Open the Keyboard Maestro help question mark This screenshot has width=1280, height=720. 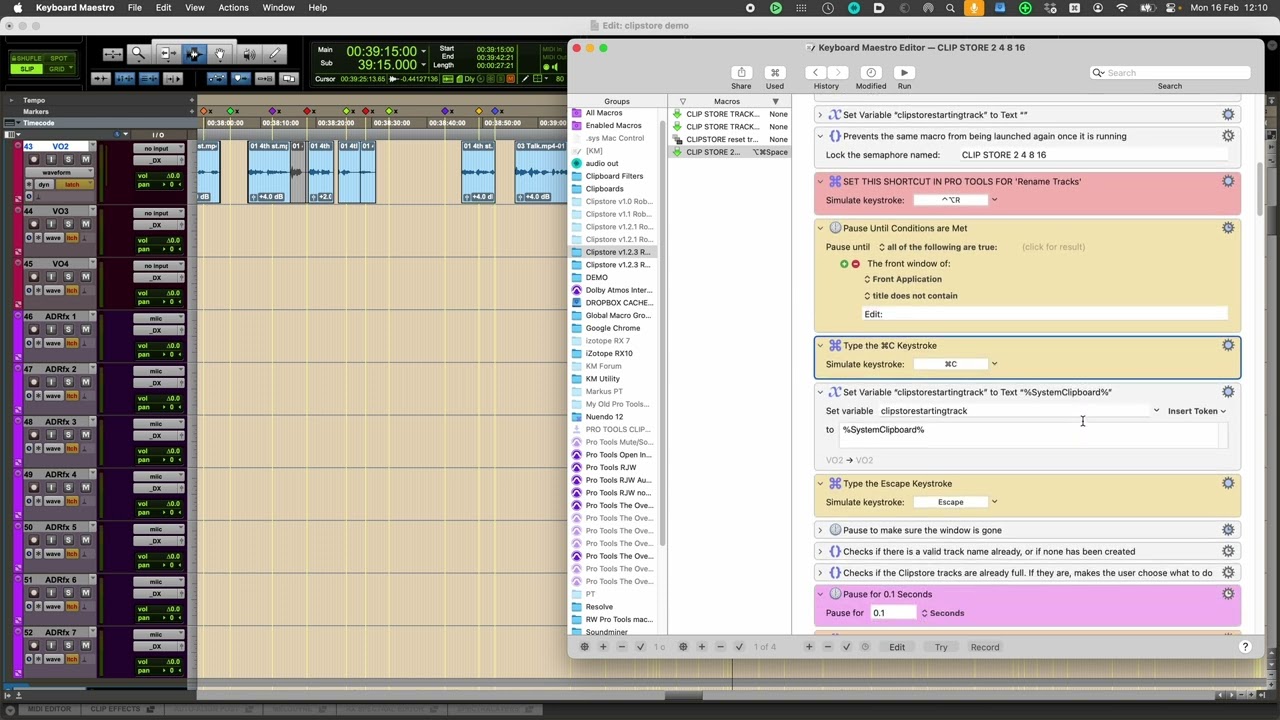pos(1245,647)
